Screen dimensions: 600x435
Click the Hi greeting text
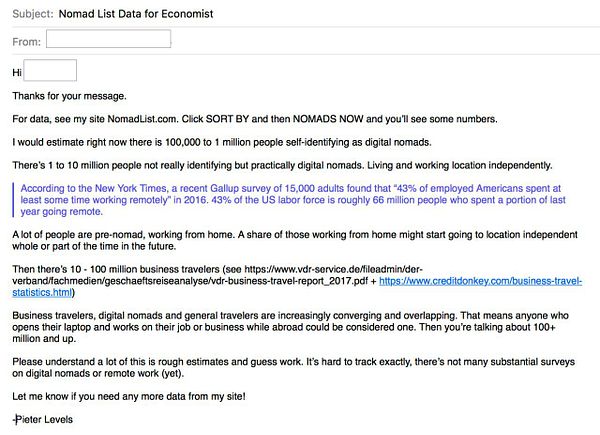click(x=16, y=72)
